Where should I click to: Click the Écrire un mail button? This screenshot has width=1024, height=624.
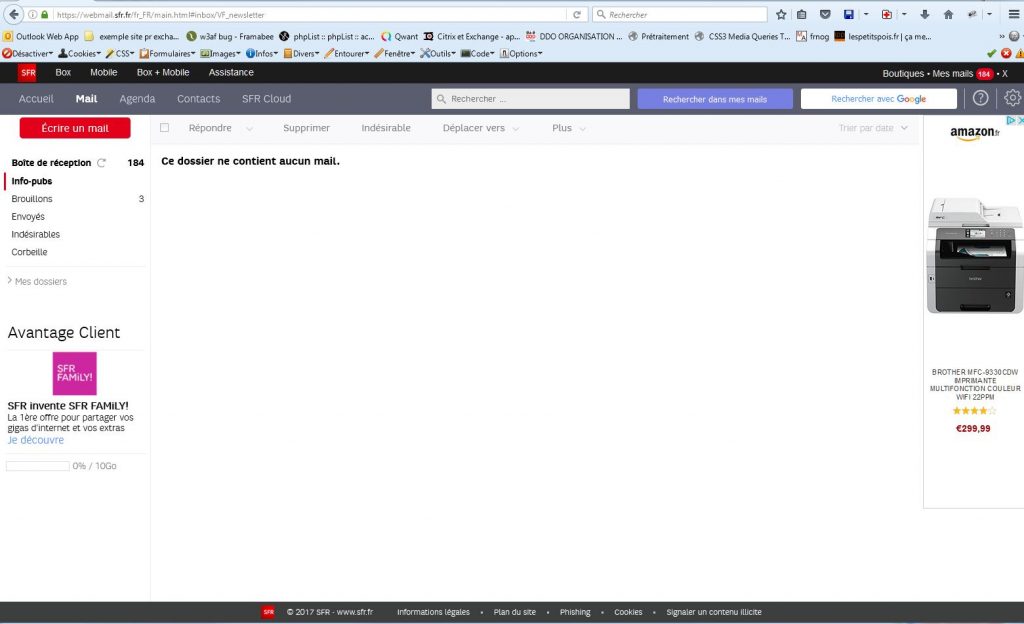click(x=75, y=128)
